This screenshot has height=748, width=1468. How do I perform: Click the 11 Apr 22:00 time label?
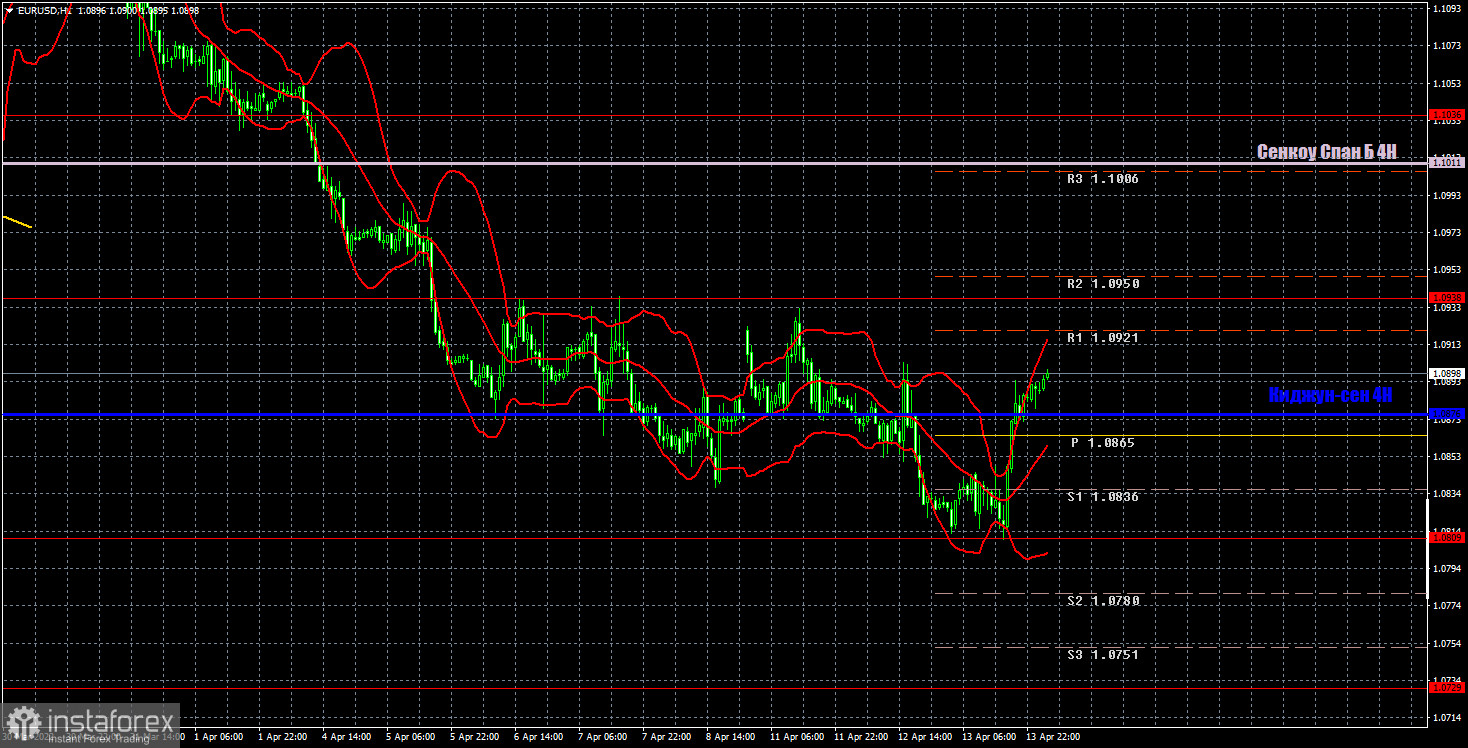(860, 737)
